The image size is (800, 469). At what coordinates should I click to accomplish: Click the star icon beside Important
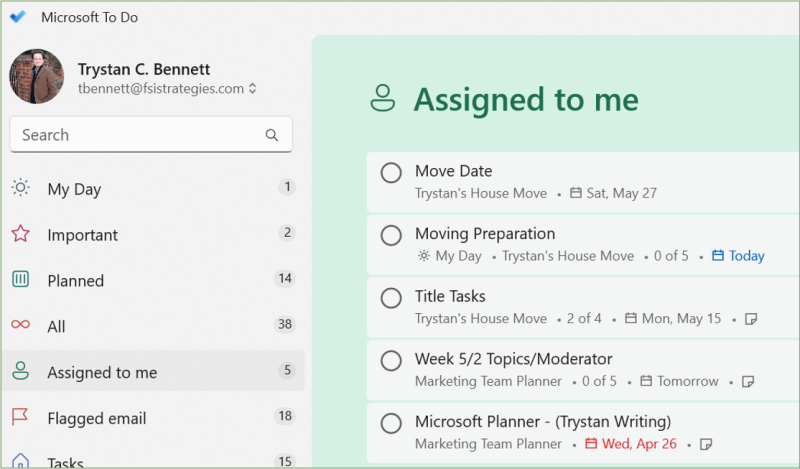click(x=20, y=234)
